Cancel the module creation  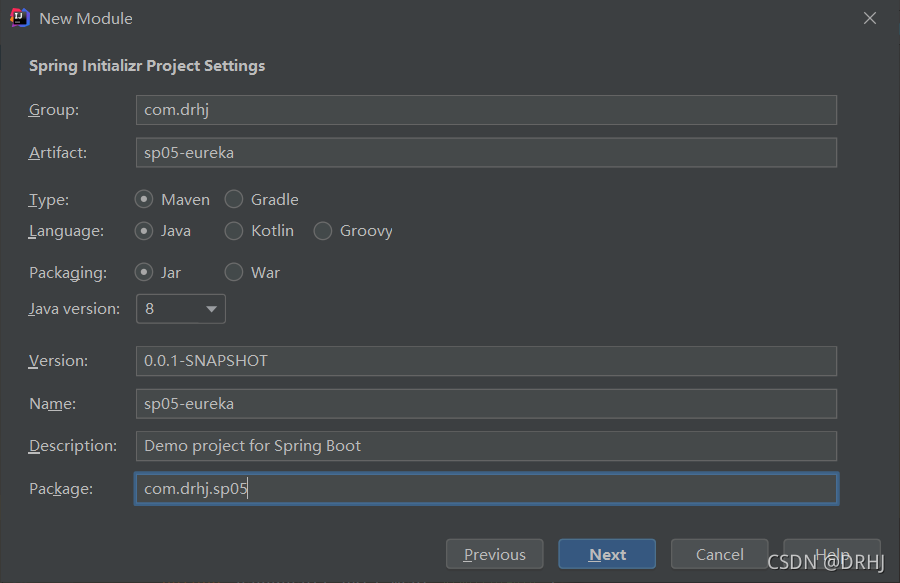(x=719, y=554)
